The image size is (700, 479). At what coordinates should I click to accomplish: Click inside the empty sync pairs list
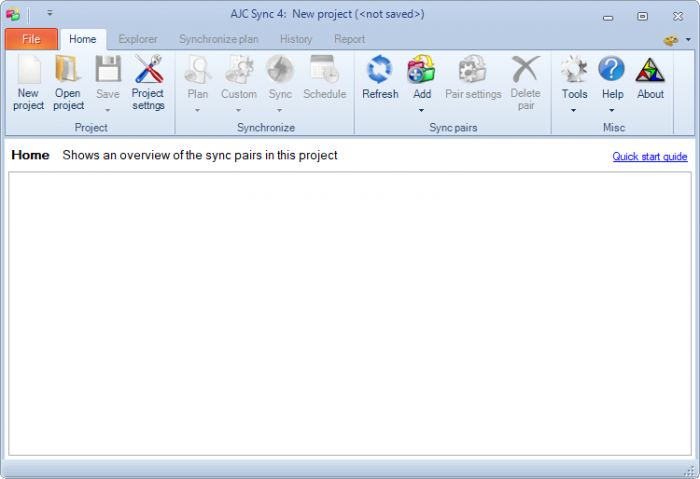point(350,314)
